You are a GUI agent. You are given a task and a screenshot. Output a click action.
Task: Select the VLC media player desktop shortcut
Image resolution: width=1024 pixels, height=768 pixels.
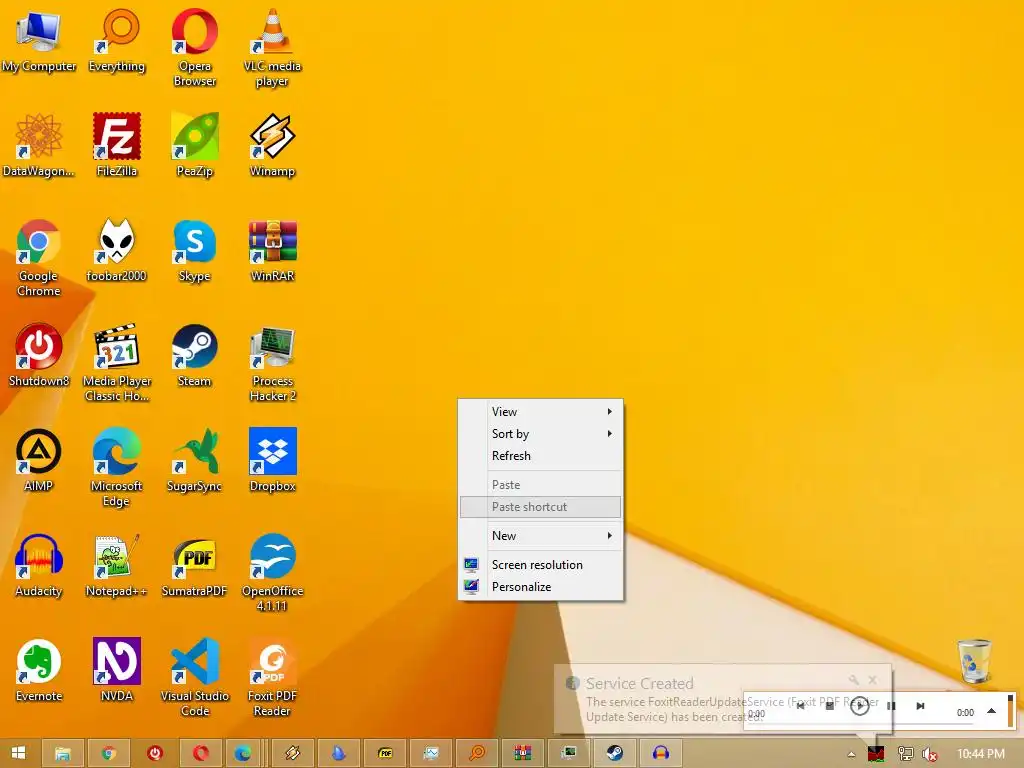pos(272,49)
